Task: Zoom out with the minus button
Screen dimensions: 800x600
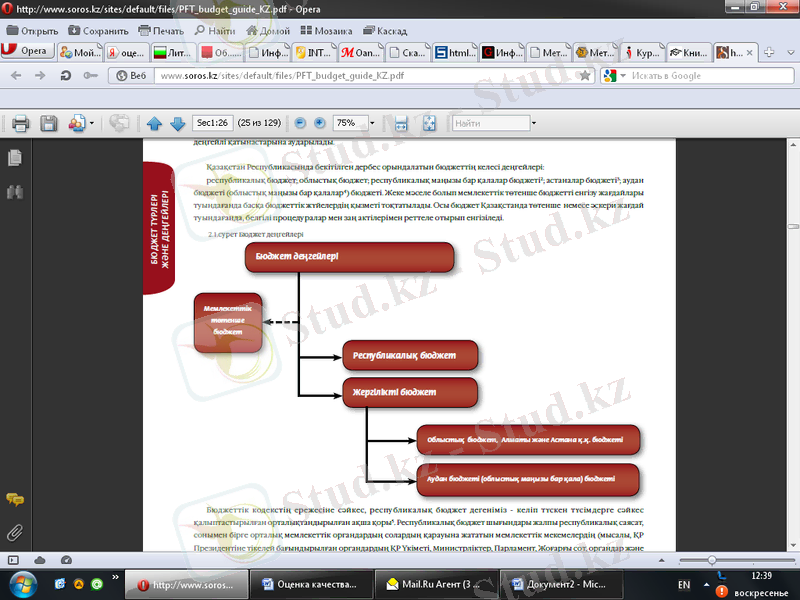Action: pos(300,123)
